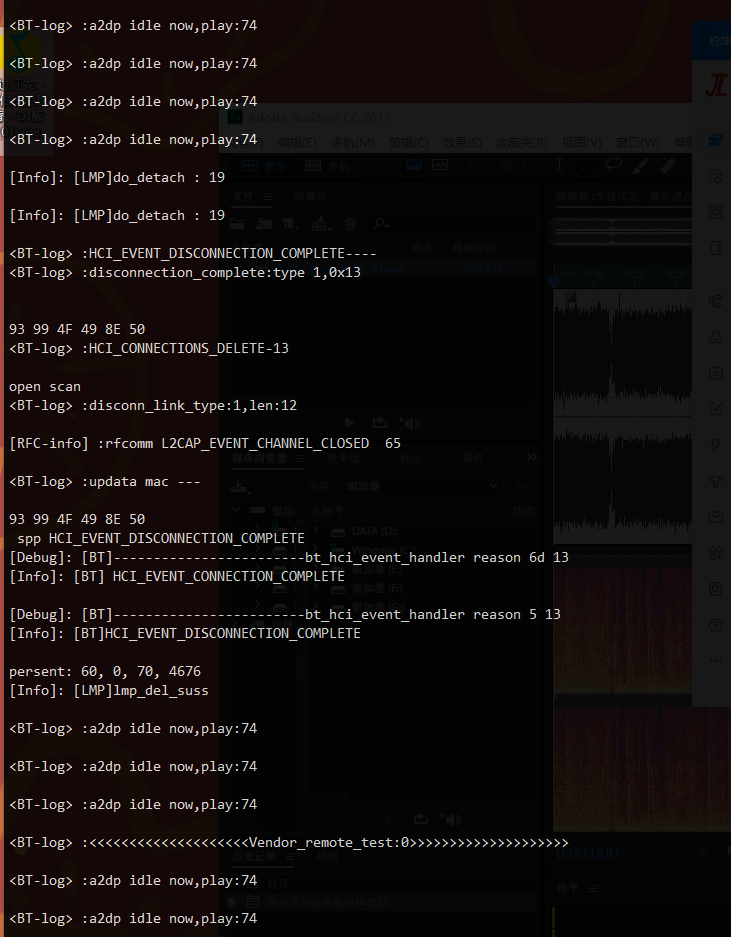Viewport: 731px width, 937px height.
Task: Switch to the 历史记录 tab
Action: click(x=254, y=856)
